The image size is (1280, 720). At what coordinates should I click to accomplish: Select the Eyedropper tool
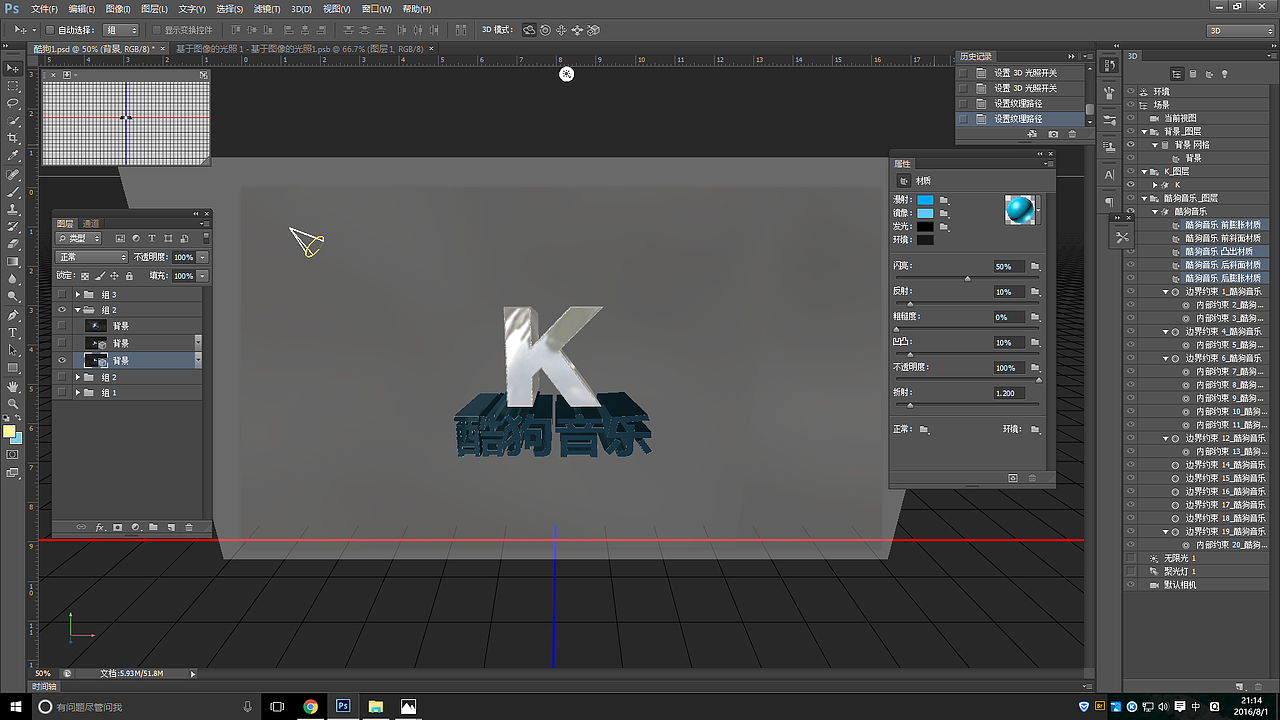click(x=13, y=156)
